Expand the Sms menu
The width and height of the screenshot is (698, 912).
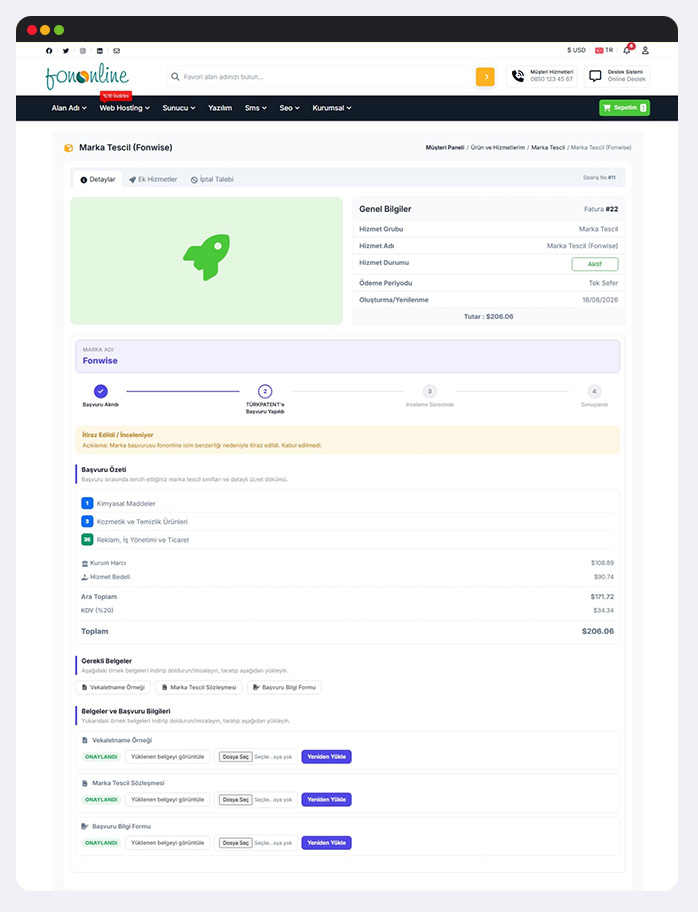[255, 108]
